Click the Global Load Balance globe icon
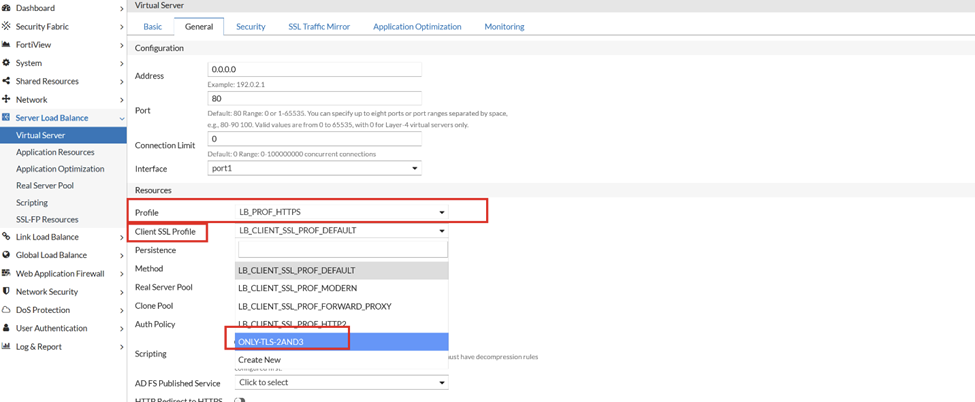The image size is (975, 402). (6, 255)
